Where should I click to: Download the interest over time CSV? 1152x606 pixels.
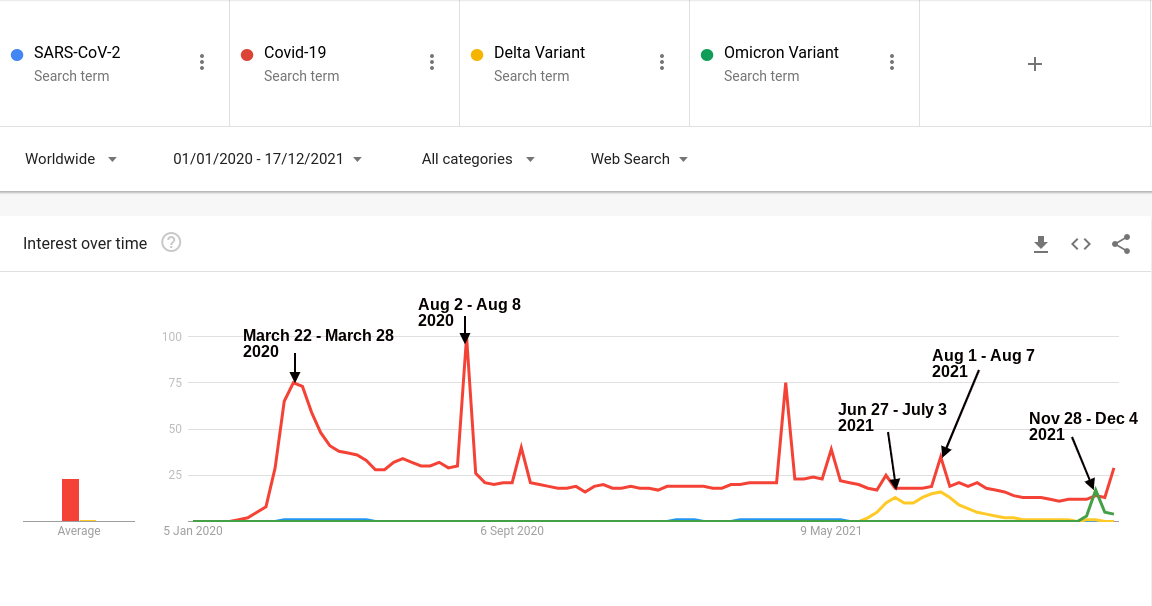coord(1041,244)
